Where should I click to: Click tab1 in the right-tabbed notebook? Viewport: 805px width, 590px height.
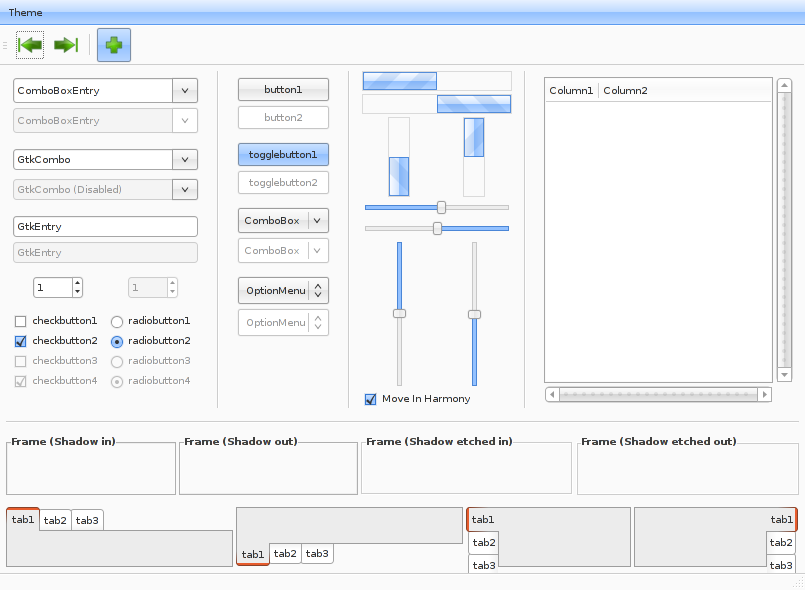point(781,520)
